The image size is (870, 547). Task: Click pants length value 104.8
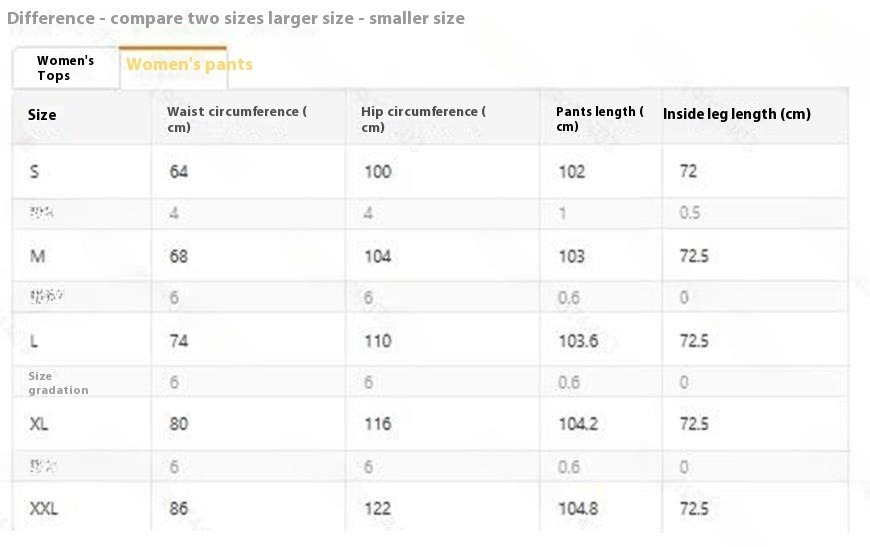tap(577, 509)
